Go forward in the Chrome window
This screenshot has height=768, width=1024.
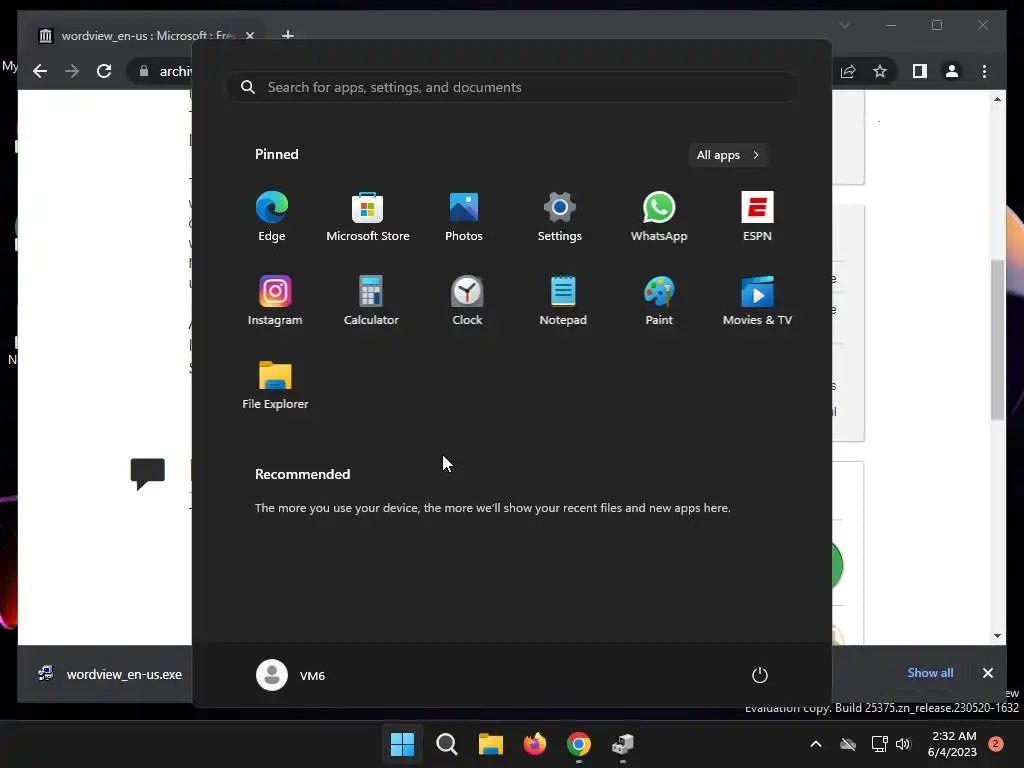click(72, 71)
